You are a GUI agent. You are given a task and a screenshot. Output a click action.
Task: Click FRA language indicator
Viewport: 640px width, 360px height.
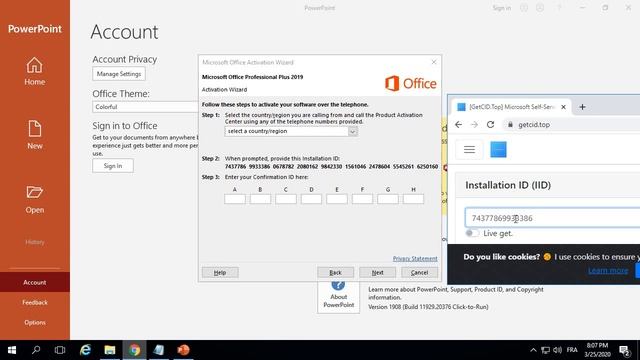pos(572,350)
